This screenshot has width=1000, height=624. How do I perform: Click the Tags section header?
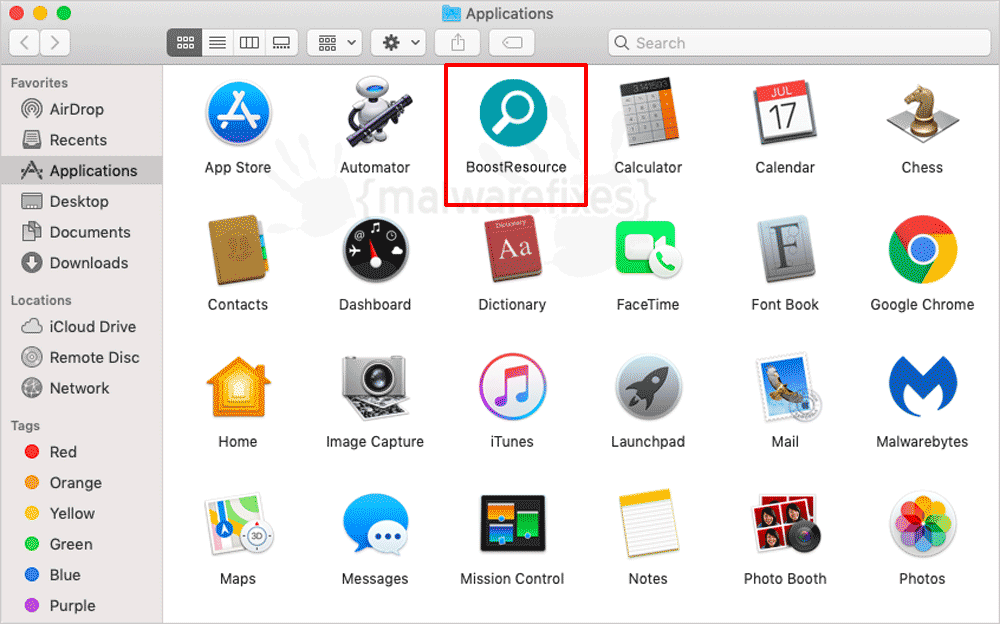(x=25, y=426)
